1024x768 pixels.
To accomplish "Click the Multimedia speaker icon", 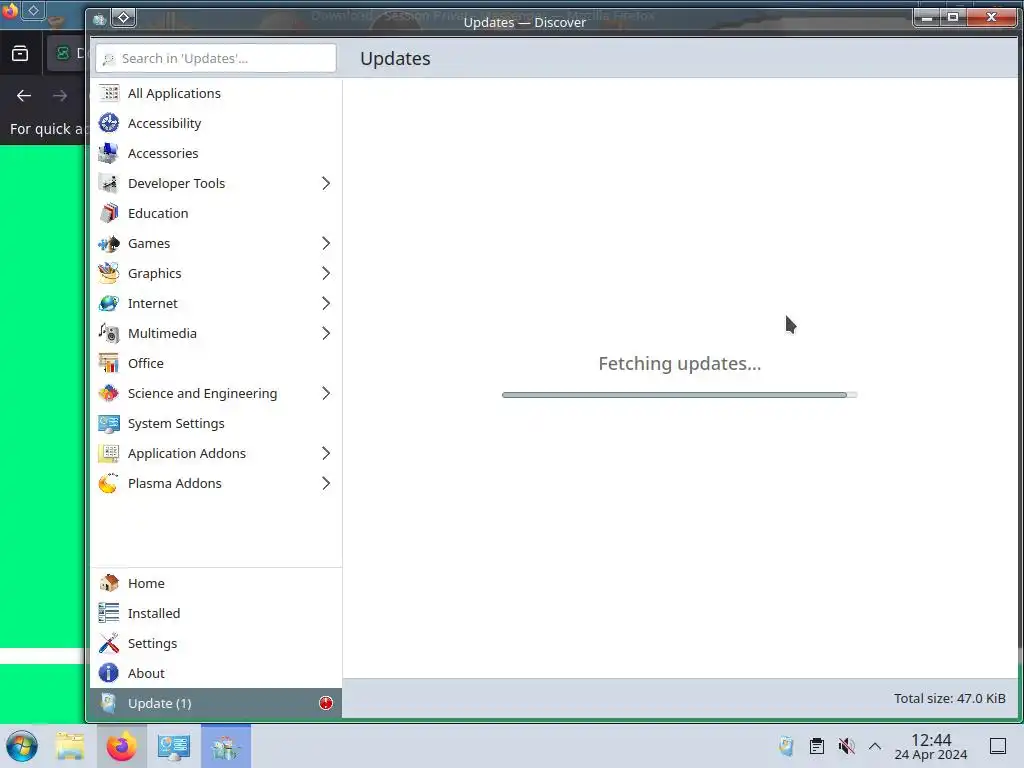I will 108,334.
